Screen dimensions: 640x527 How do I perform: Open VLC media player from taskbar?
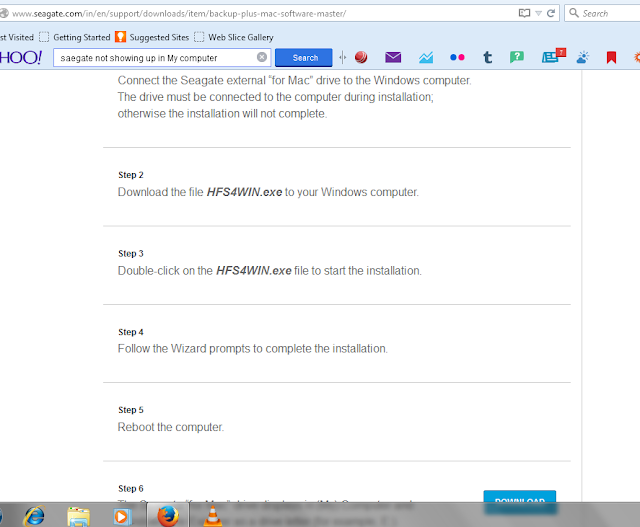tap(212, 516)
